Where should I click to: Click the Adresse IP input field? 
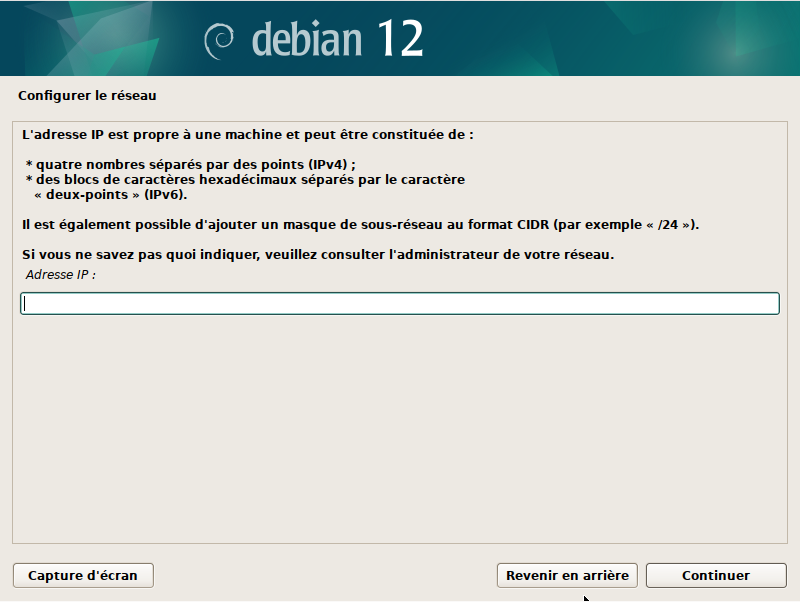click(x=399, y=304)
